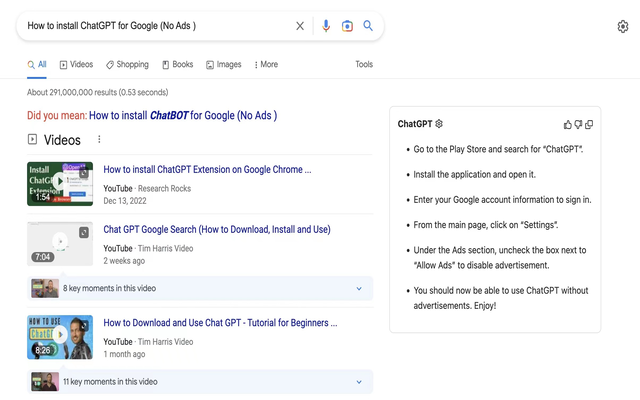The width and height of the screenshot is (640, 400).
Task: Open the settings gear in top right
Action: pyautogui.click(x=622, y=27)
